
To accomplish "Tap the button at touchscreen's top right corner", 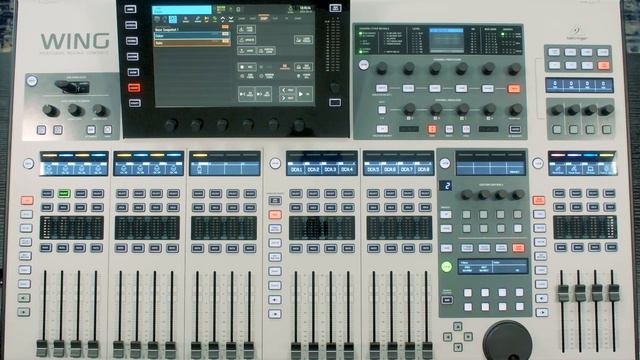I will (x=335, y=8).
